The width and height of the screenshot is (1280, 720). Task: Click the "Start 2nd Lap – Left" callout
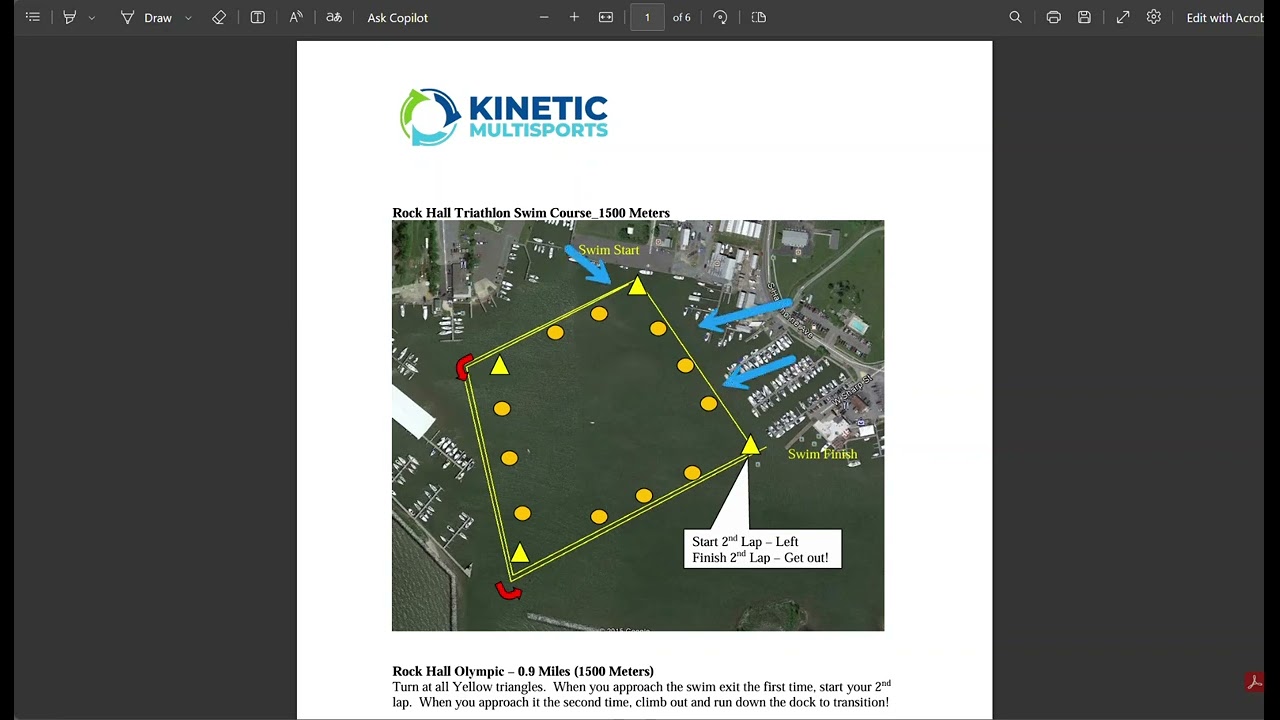[763, 549]
